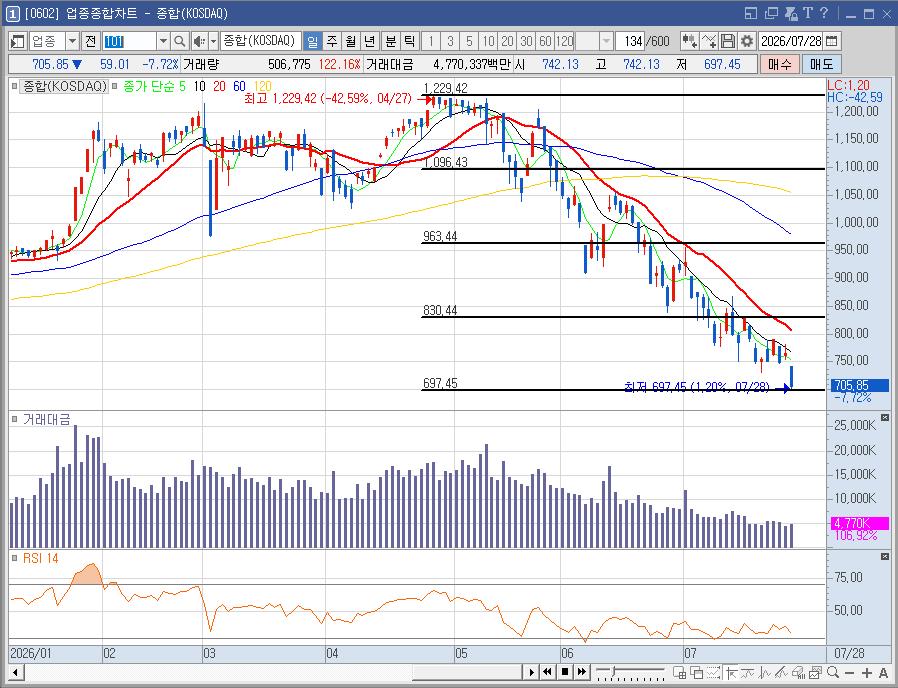Save the chart with the floppy disk icon
Image resolution: width=898 pixels, height=688 pixels.
point(727,41)
